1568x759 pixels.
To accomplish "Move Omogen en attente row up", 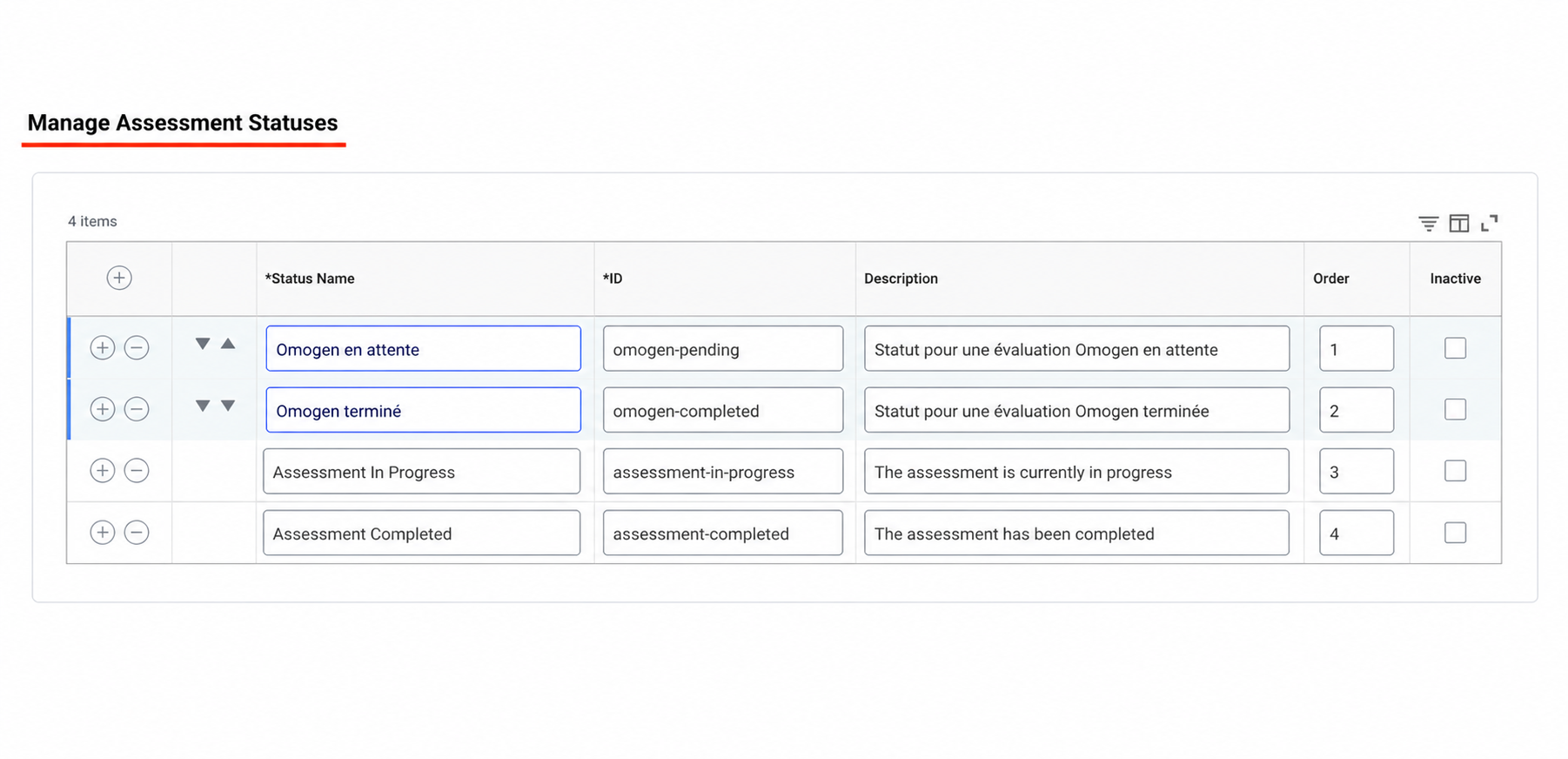I will pos(228,344).
